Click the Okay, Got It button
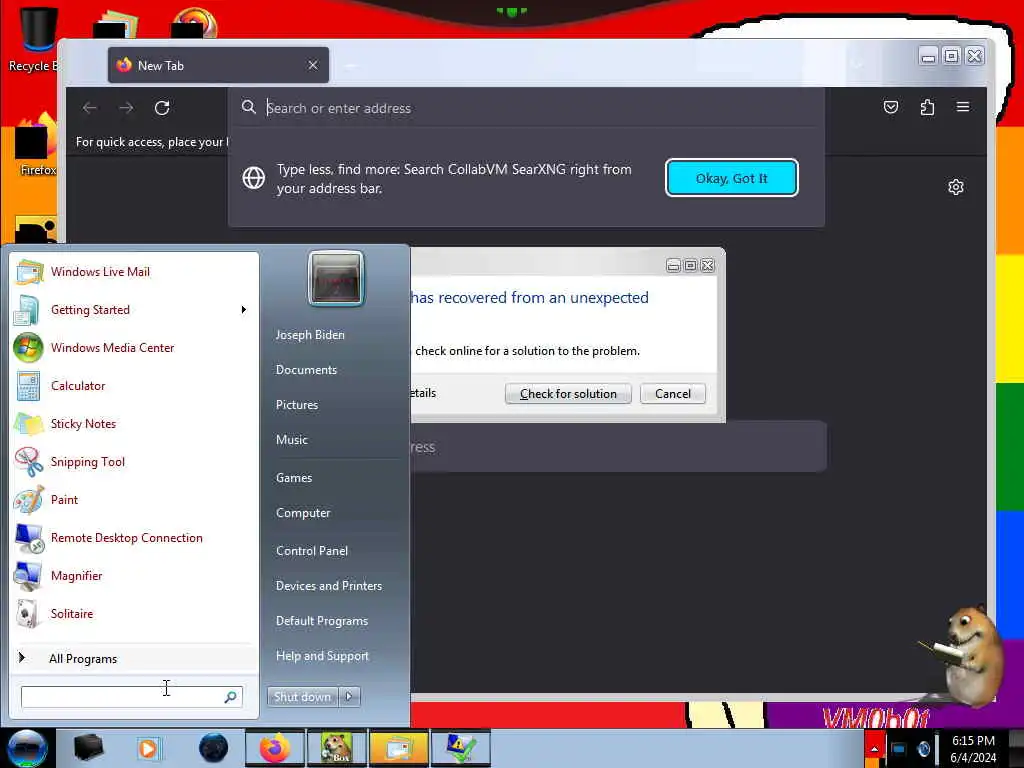 731,178
